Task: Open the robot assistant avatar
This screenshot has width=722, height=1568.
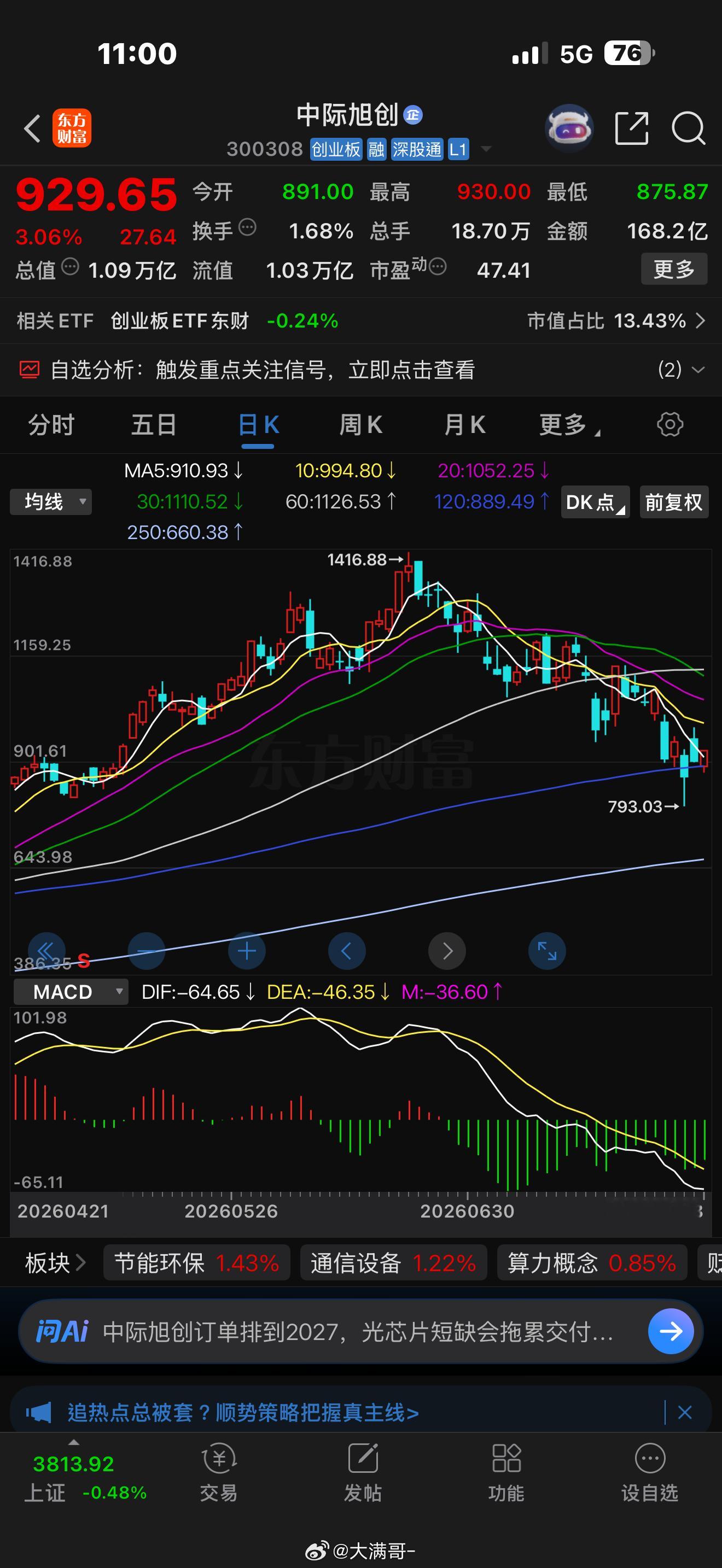Action: point(569,128)
